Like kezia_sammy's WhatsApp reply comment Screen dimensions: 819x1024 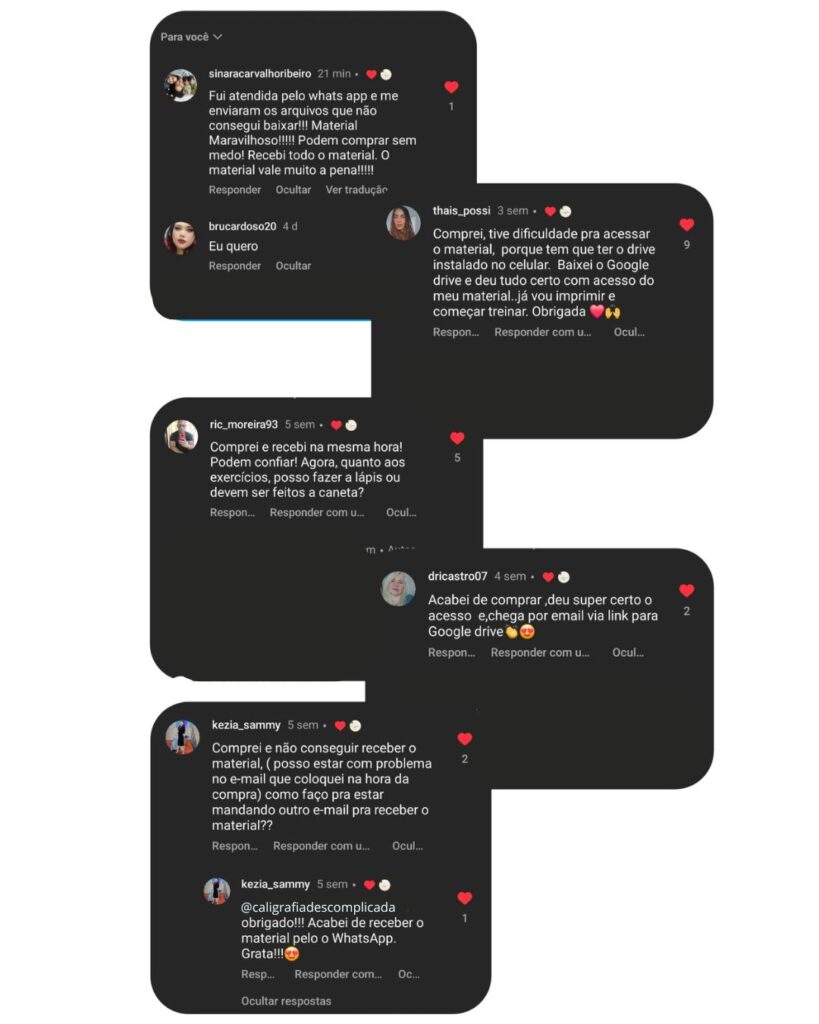464,898
